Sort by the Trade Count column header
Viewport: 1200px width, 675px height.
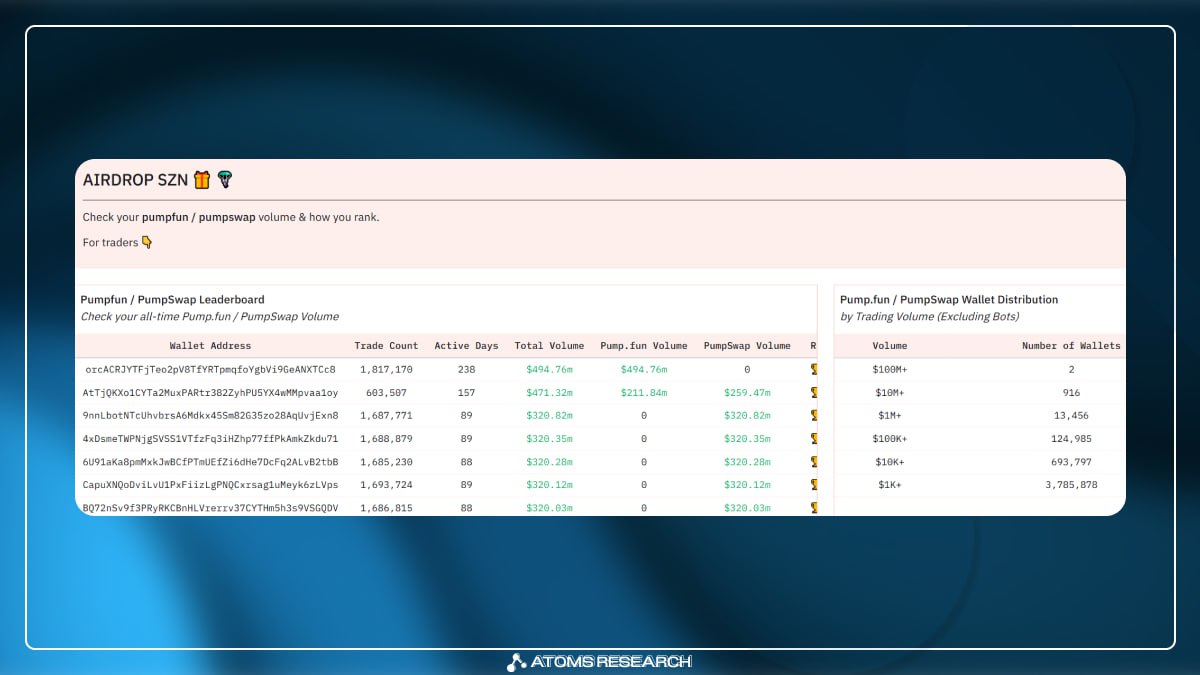[x=386, y=346]
